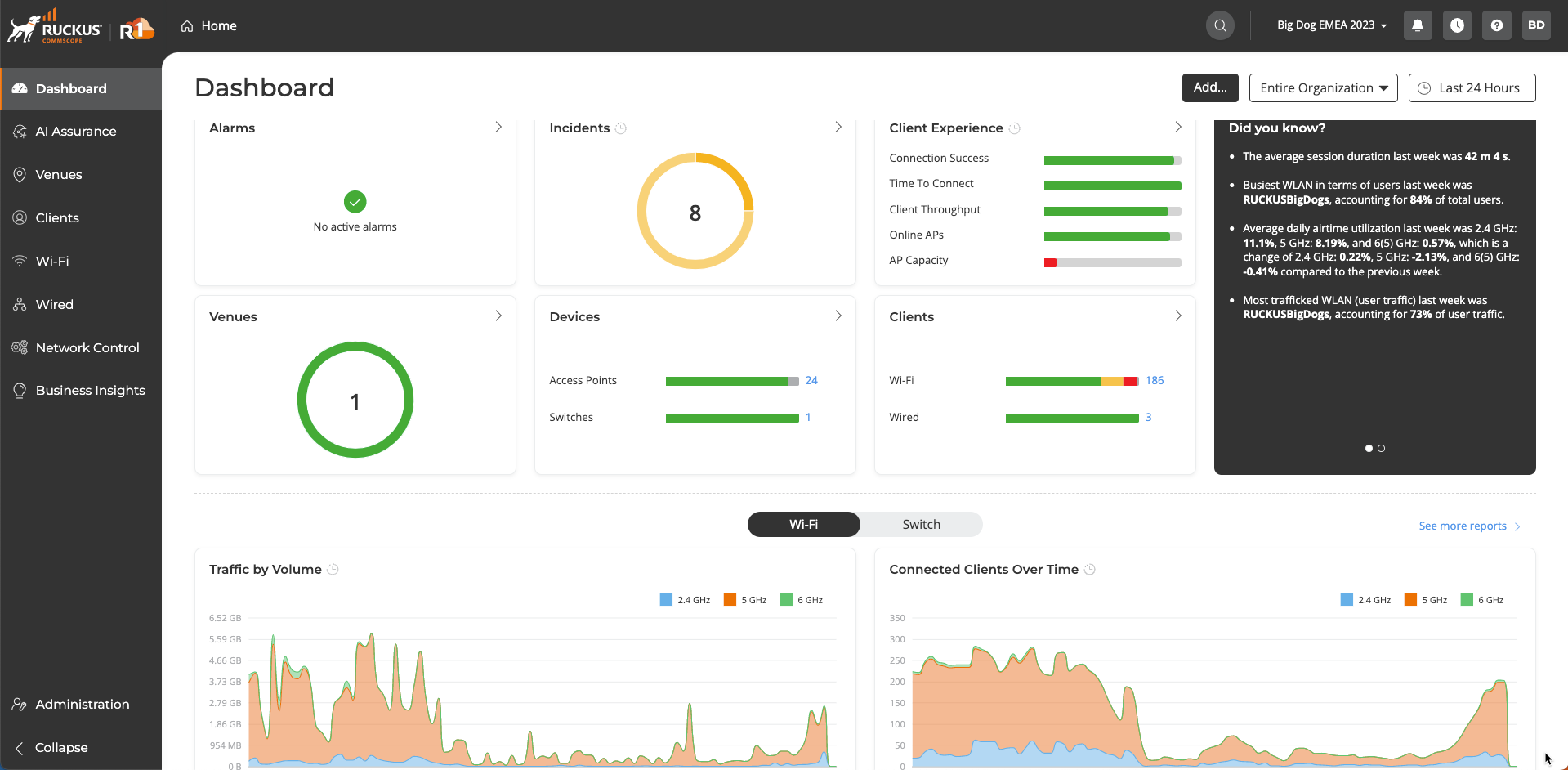Image resolution: width=1568 pixels, height=770 pixels.
Task: Expand the Alarms card chevron
Action: click(x=498, y=128)
